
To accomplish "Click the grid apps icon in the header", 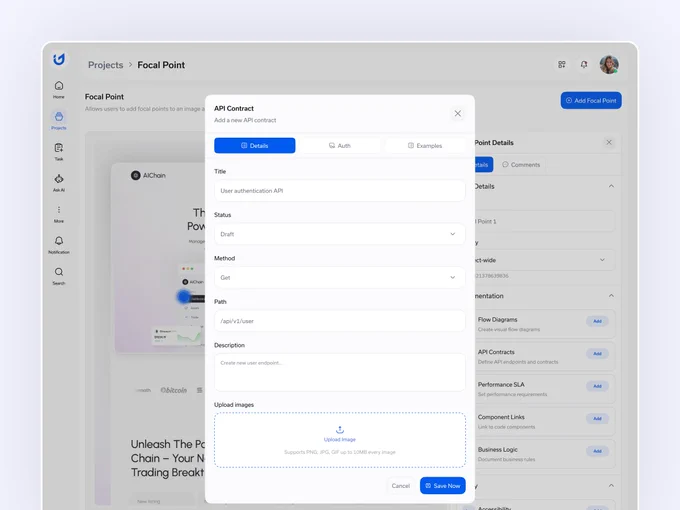I will tap(562, 65).
